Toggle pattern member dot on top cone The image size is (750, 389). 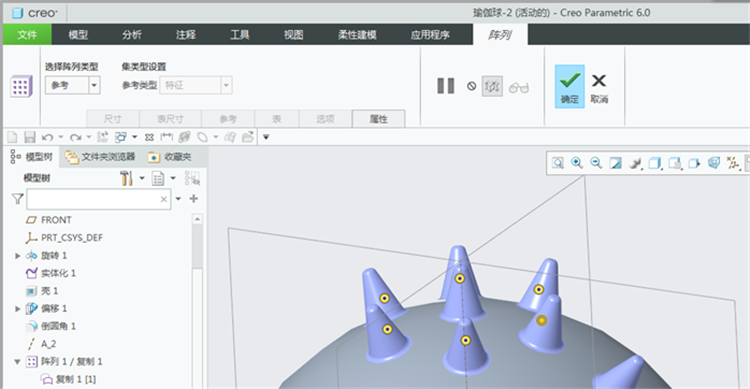[x=460, y=278]
